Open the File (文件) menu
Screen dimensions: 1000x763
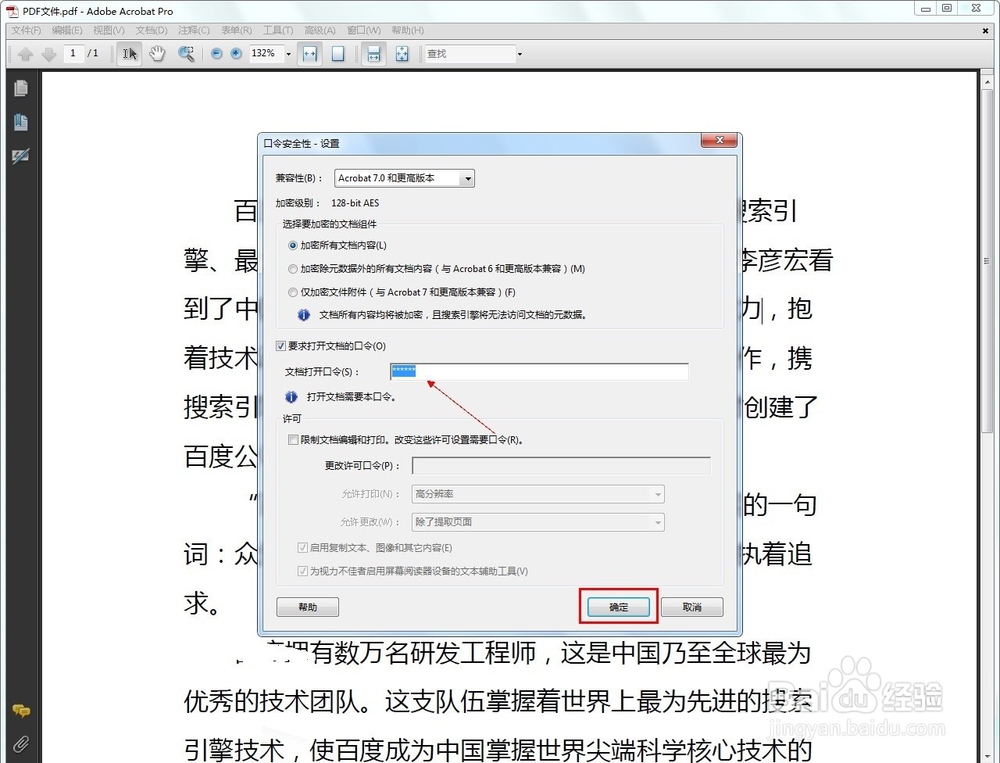26,30
